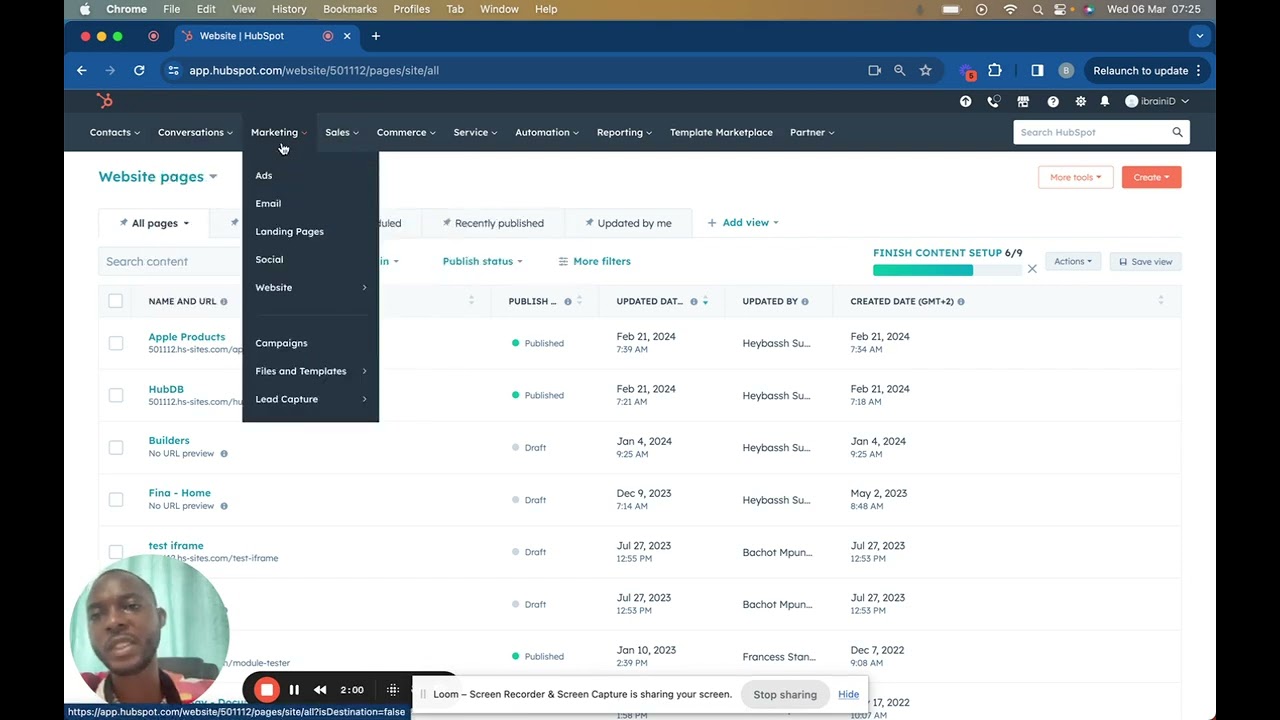This screenshot has height=720, width=1280.
Task: Click More filters
Action: [x=594, y=261]
